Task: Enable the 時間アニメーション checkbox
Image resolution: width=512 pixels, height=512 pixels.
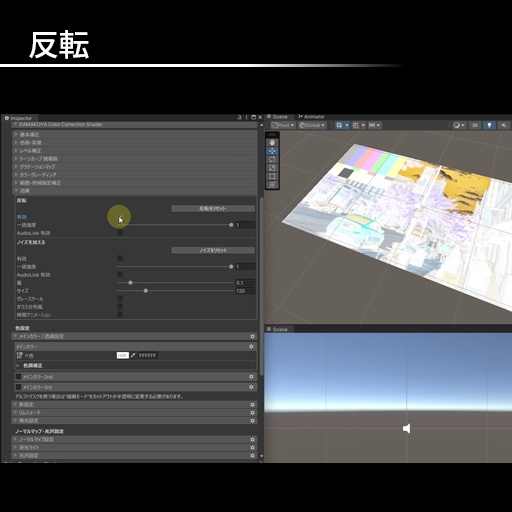Action: click(x=120, y=315)
